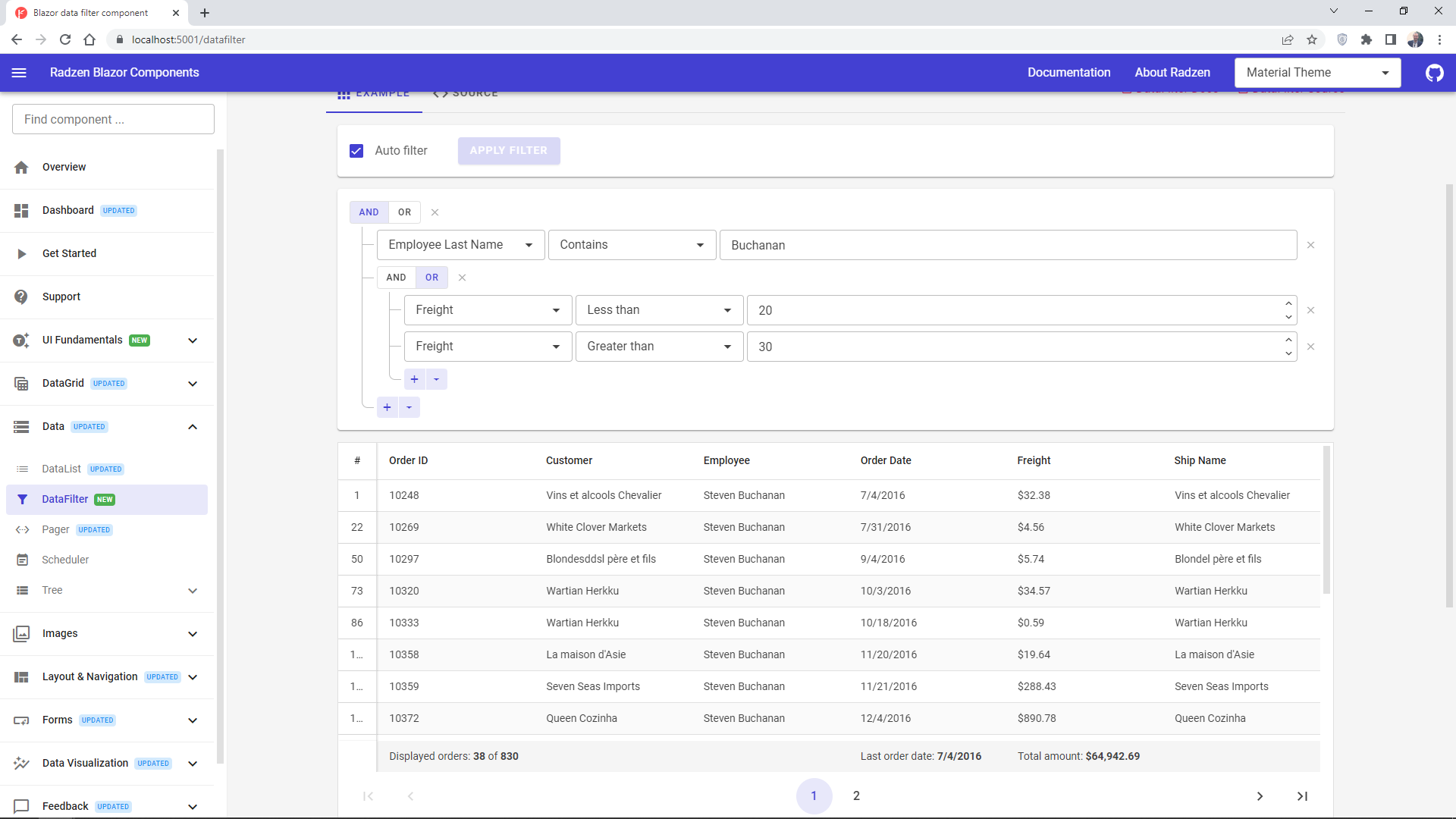Click the add filter plus in nested group
The height and width of the screenshot is (819, 1456).
click(414, 379)
